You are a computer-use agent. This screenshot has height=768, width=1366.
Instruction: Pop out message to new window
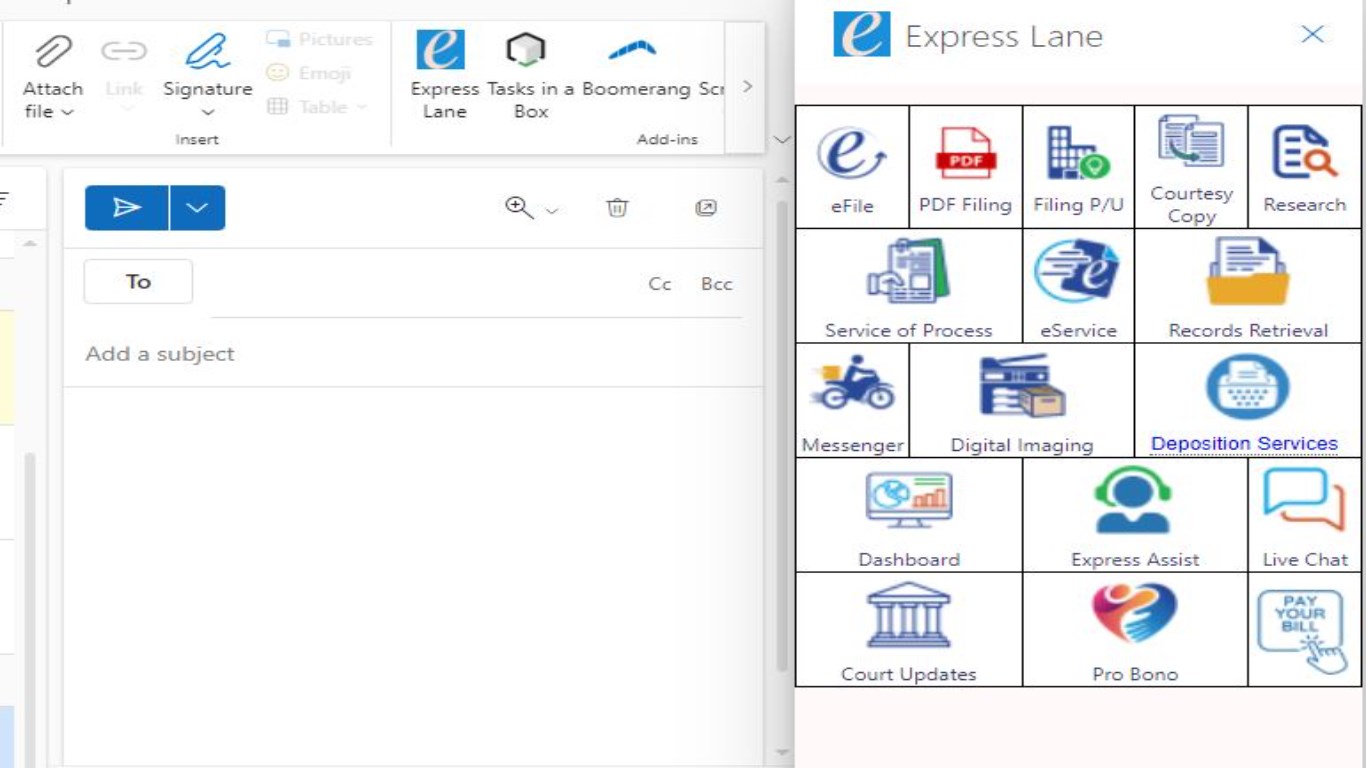point(706,208)
